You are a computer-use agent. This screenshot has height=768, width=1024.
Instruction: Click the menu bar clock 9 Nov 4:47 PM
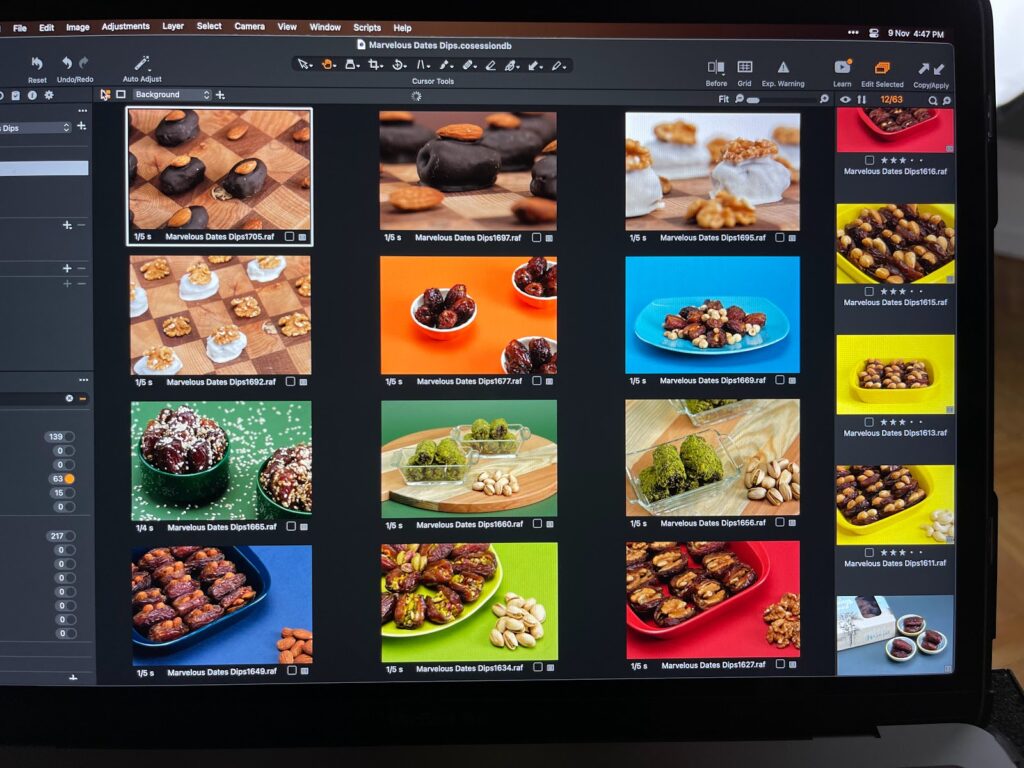(916, 34)
